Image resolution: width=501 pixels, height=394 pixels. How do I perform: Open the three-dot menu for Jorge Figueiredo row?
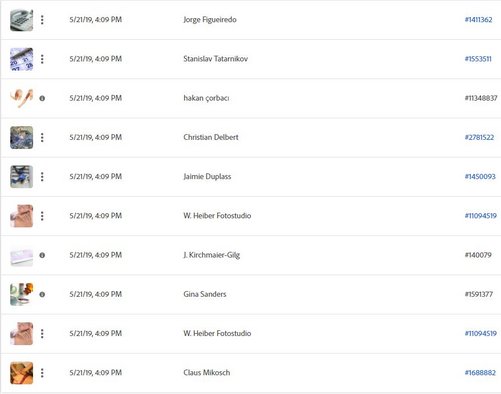click(x=42, y=20)
